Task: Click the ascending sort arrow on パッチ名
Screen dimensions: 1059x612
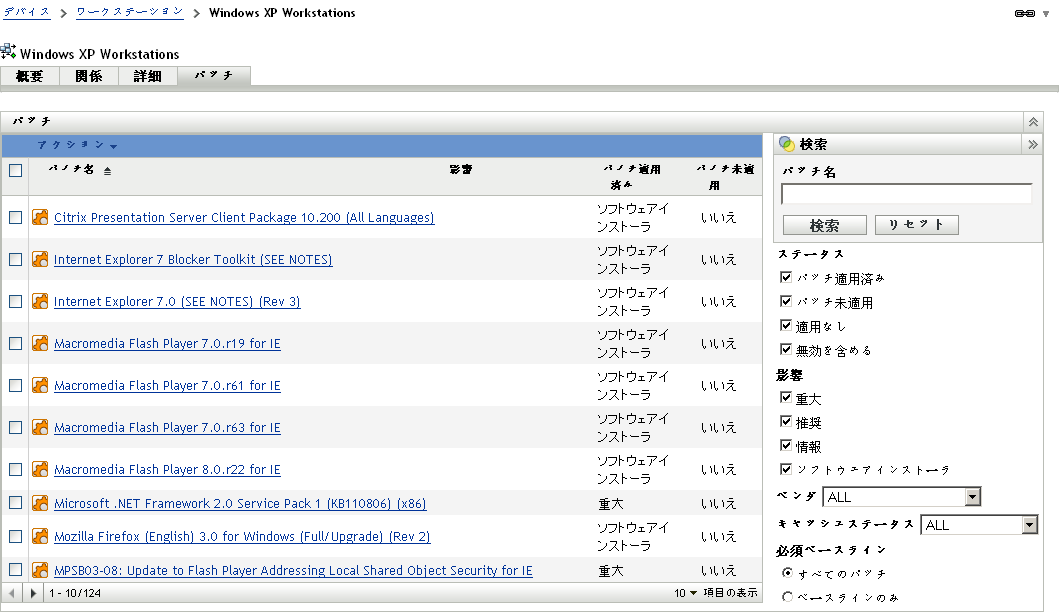Action: pos(108,170)
